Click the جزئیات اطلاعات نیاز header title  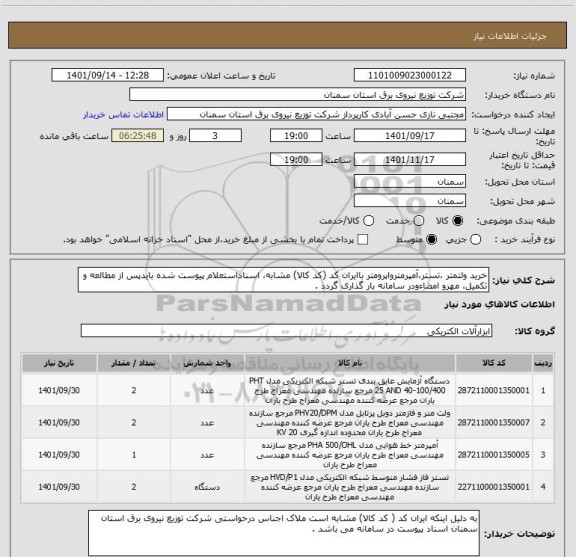(510, 36)
